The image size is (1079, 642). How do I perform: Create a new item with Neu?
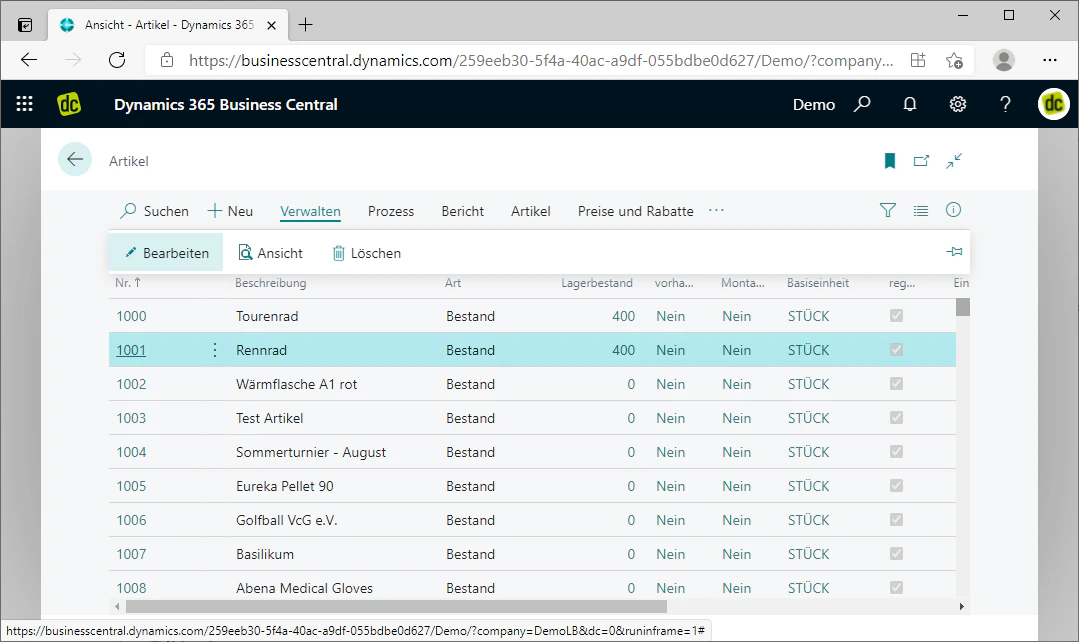pos(231,211)
